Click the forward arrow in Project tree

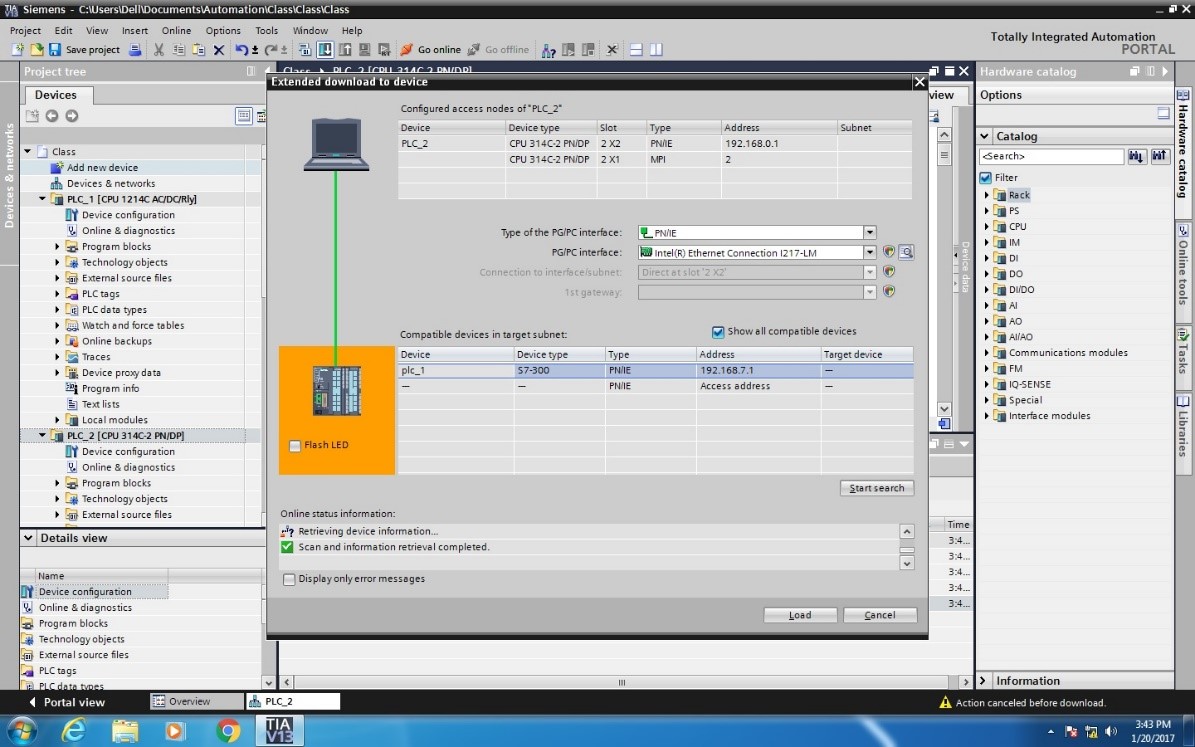72,116
